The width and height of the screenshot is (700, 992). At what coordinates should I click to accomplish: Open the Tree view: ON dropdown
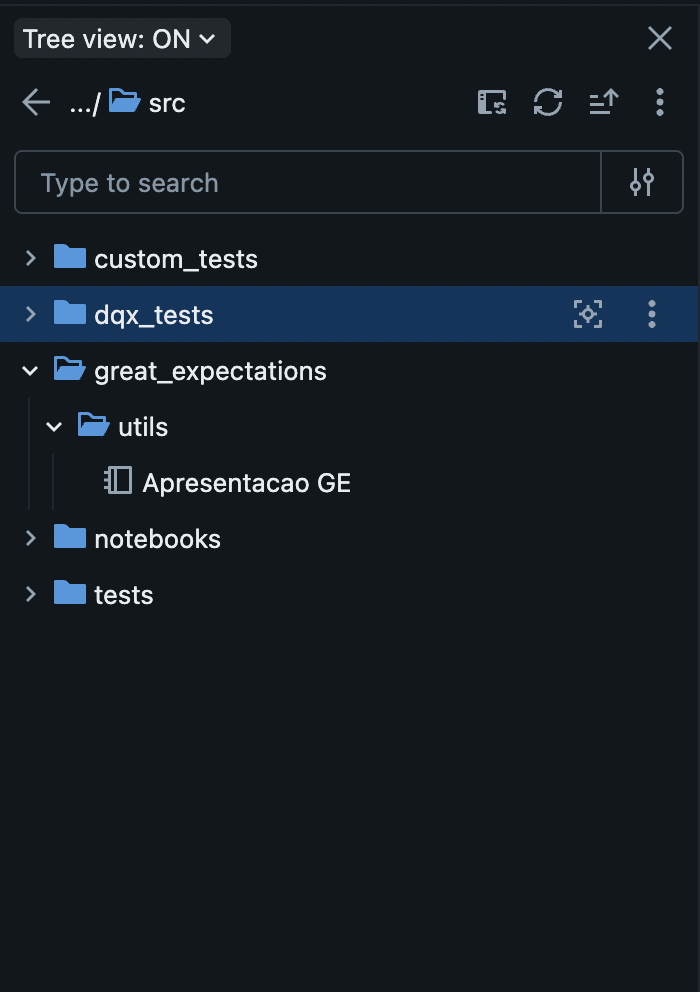click(122, 39)
